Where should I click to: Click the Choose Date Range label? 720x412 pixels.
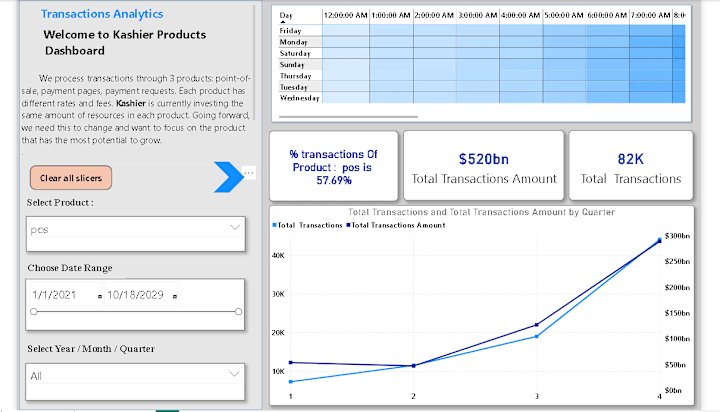click(x=70, y=268)
